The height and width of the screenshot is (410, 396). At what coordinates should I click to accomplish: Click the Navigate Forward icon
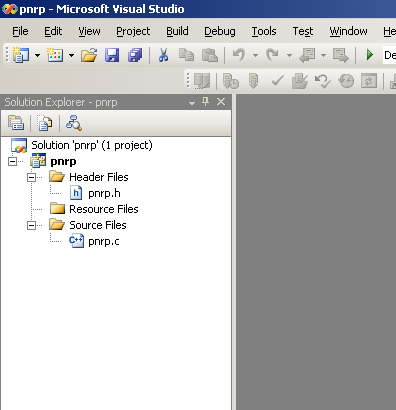(341, 55)
